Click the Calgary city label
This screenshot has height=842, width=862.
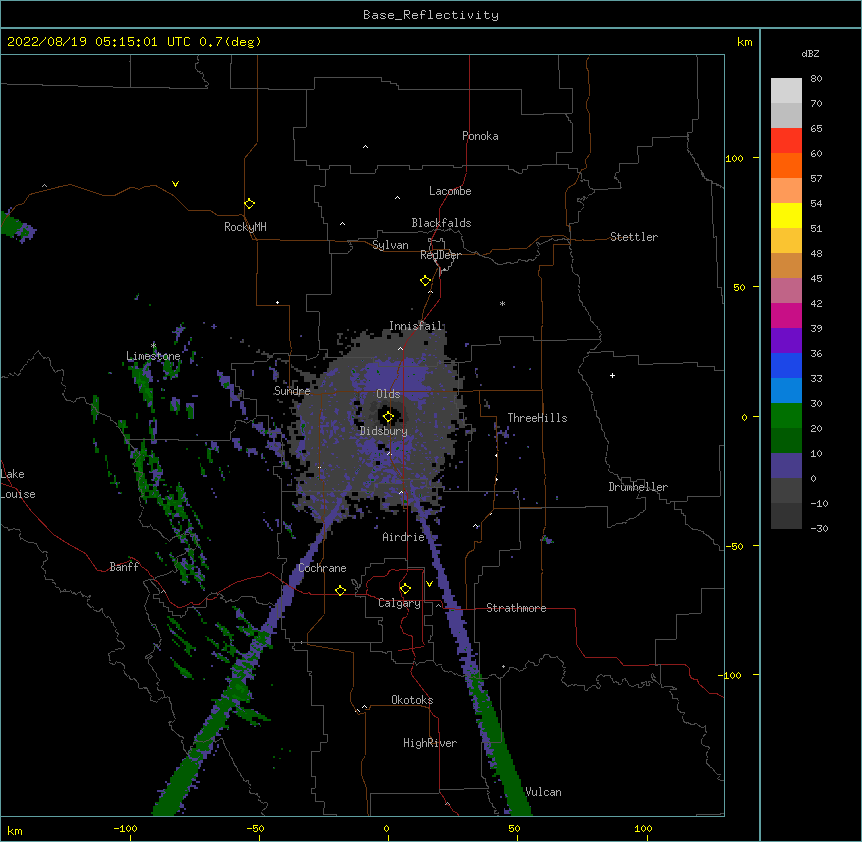(x=399, y=603)
